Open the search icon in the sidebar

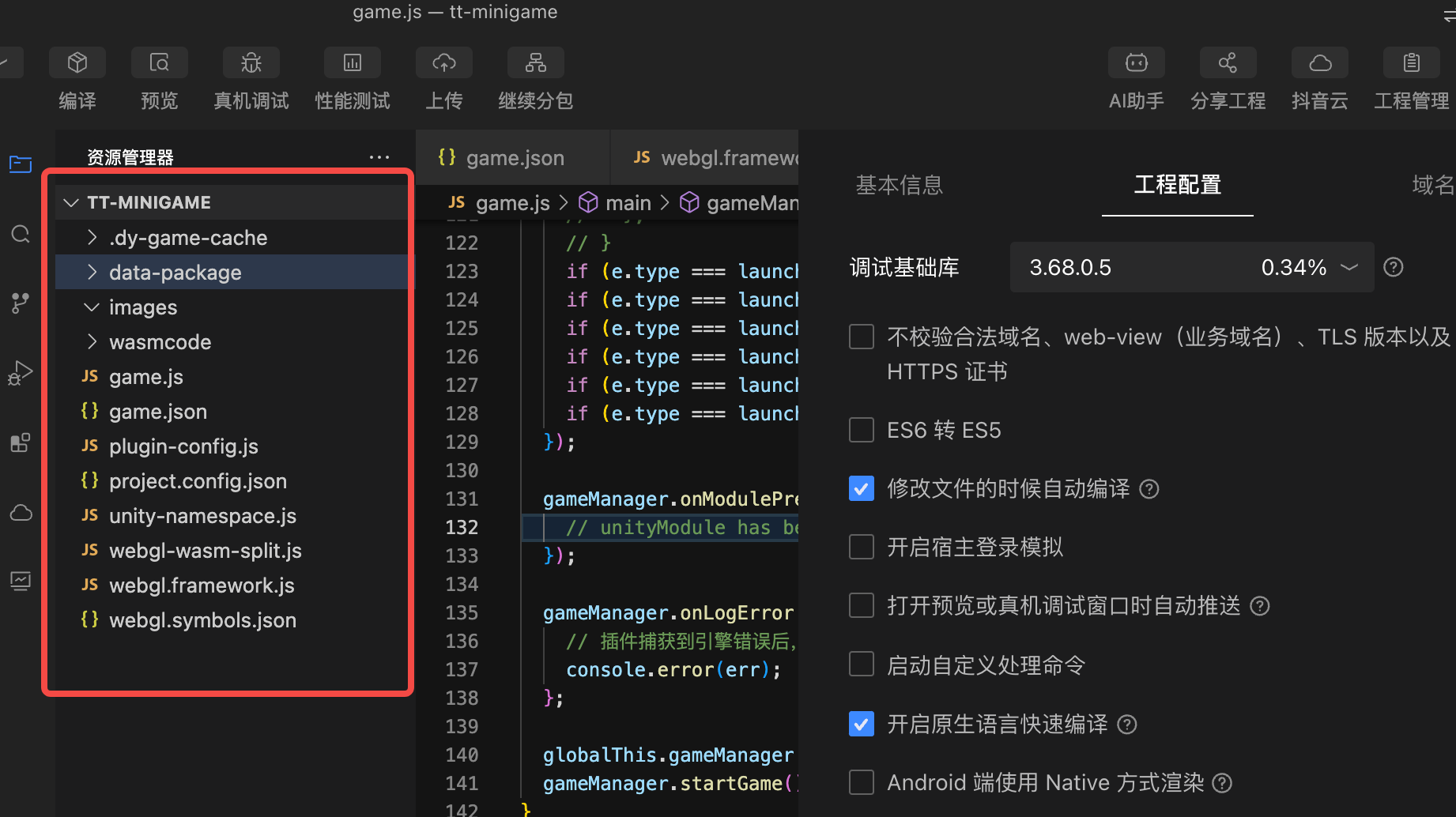[21, 234]
